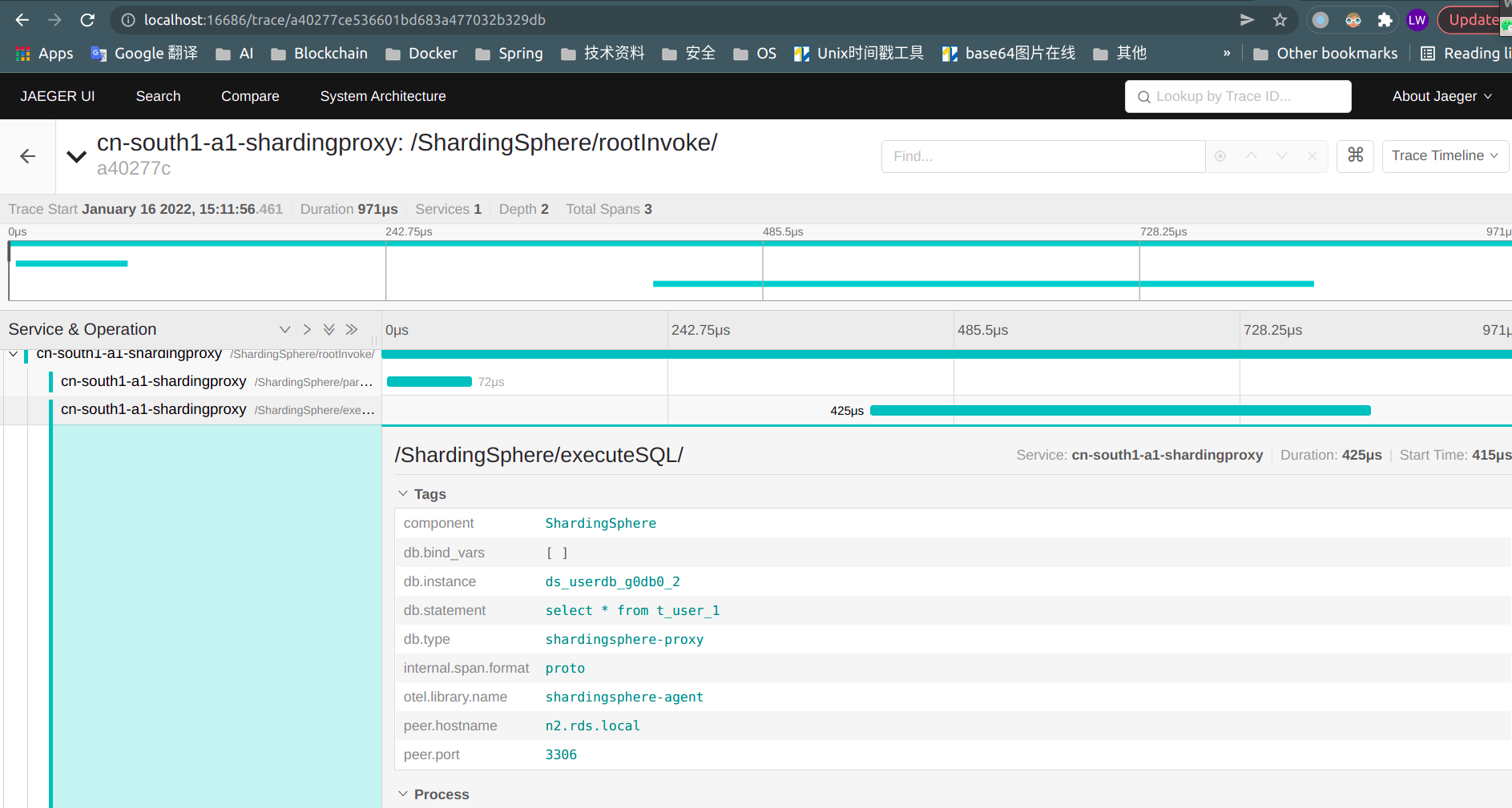This screenshot has width=1512, height=808.
Task: Click the component tag ShardingSphere
Action: click(x=601, y=523)
